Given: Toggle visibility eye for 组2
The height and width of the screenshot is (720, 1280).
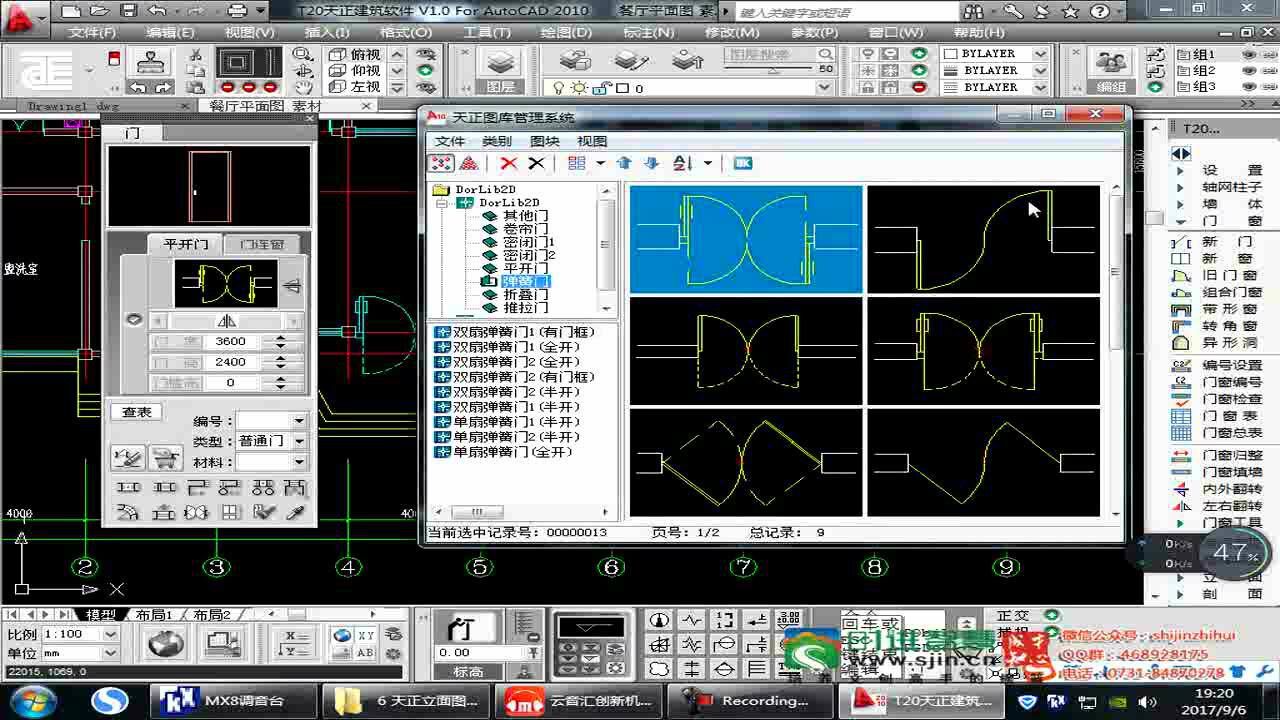Looking at the screenshot, I should (x=1249, y=71).
